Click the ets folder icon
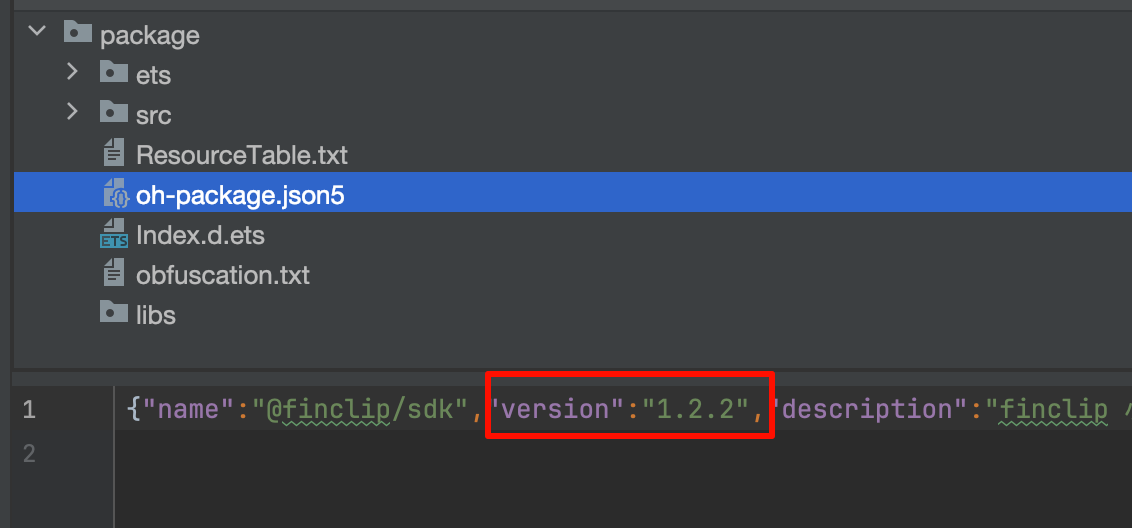 [x=114, y=73]
